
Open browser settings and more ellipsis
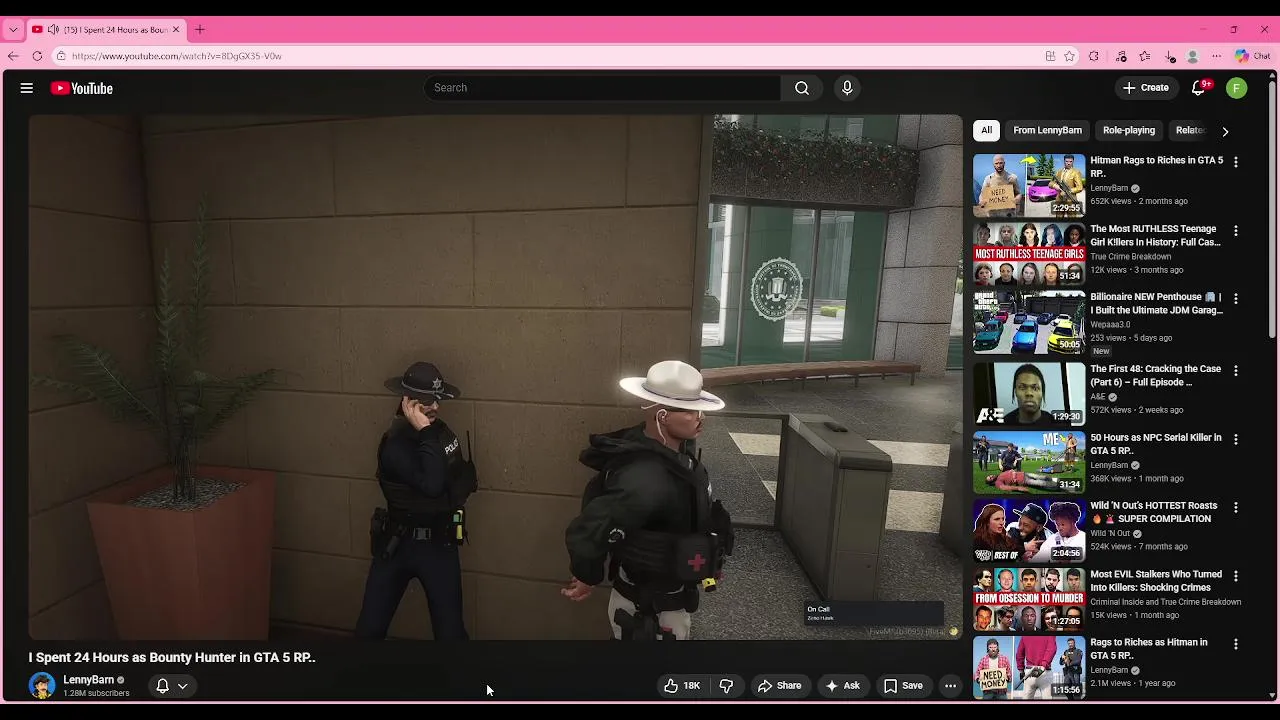(x=1217, y=56)
